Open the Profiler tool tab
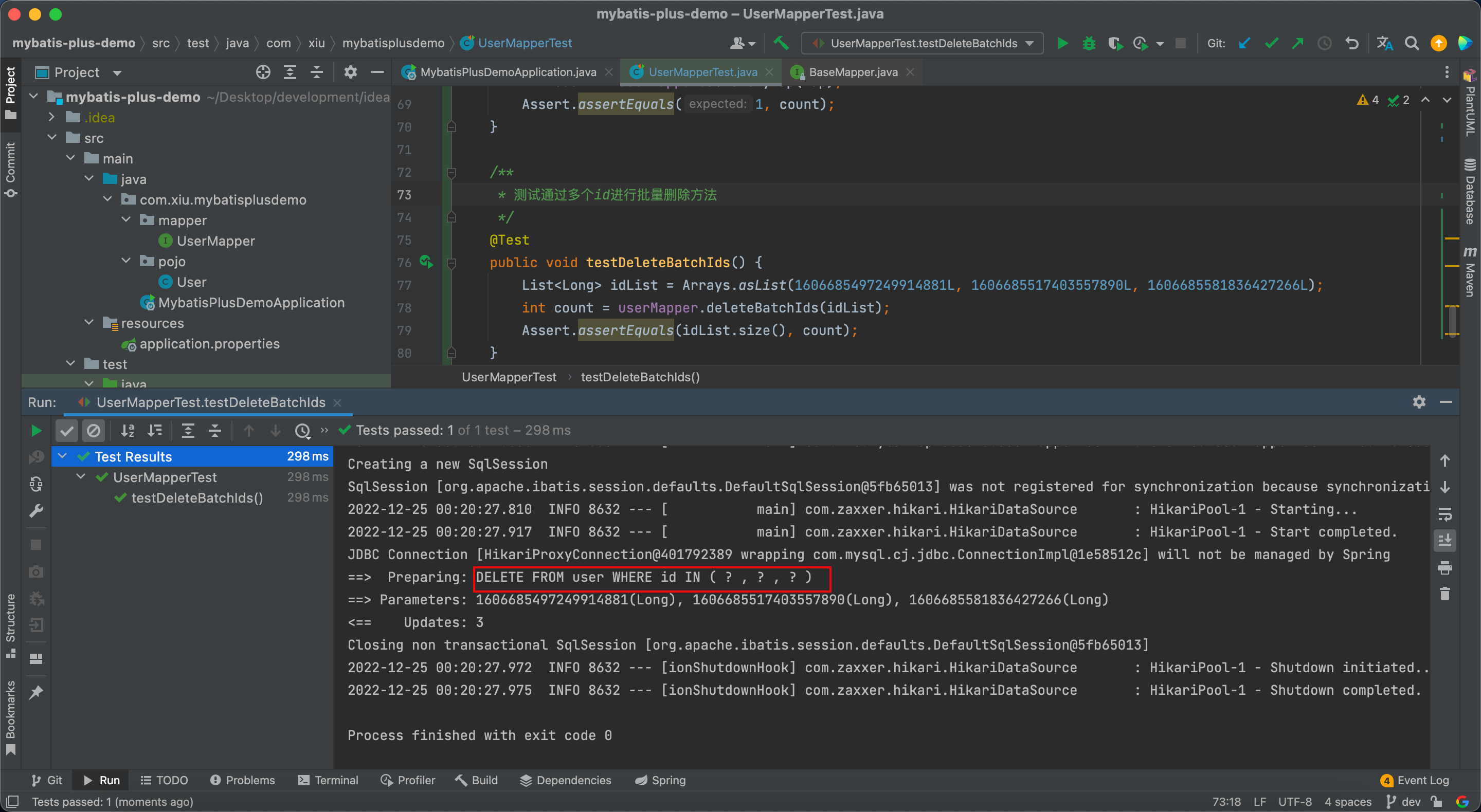Image resolution: width=1481 pixels, height=812 pixels. (x=408, y=780)
